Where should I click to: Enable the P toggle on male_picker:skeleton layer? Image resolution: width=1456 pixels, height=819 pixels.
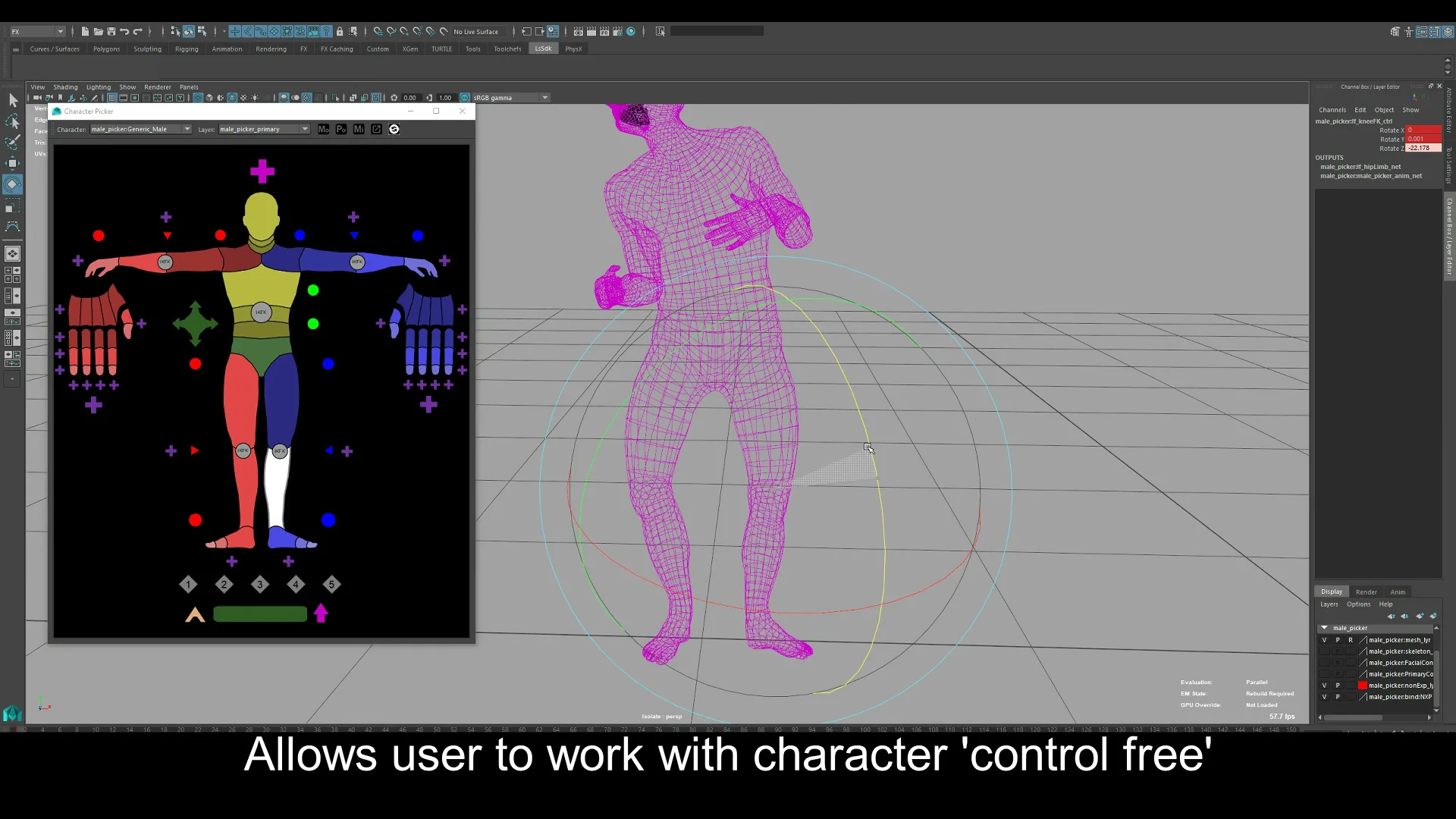tap(1338, 651)
